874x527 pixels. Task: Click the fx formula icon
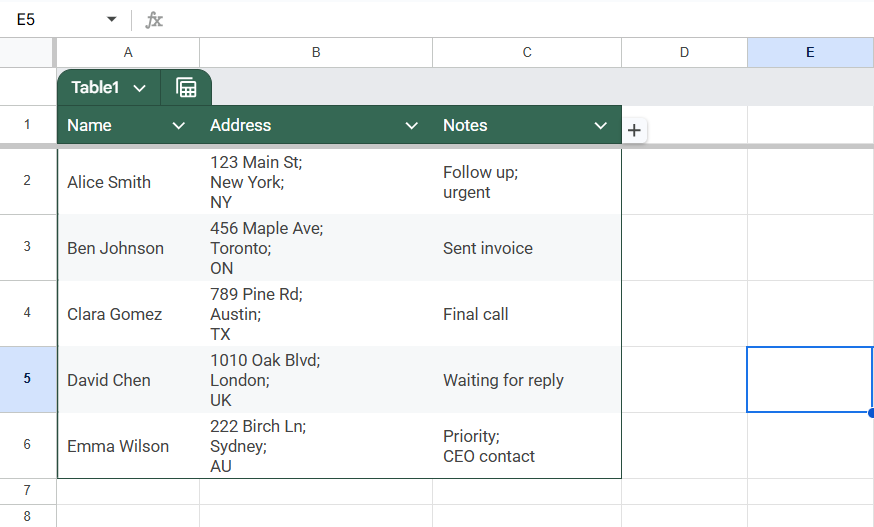tap(154, 20)
